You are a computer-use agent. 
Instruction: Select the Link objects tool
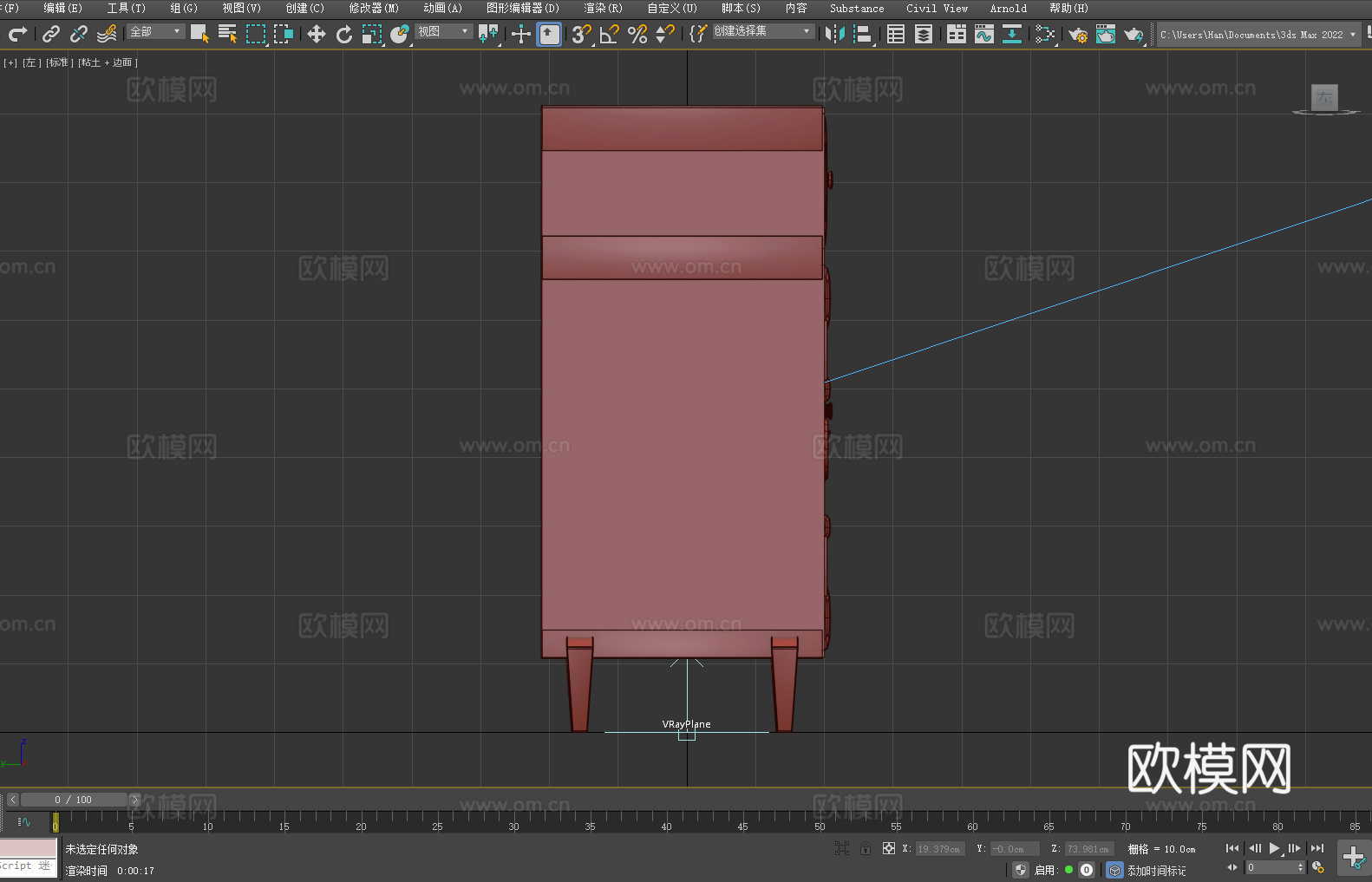point(51,34)
